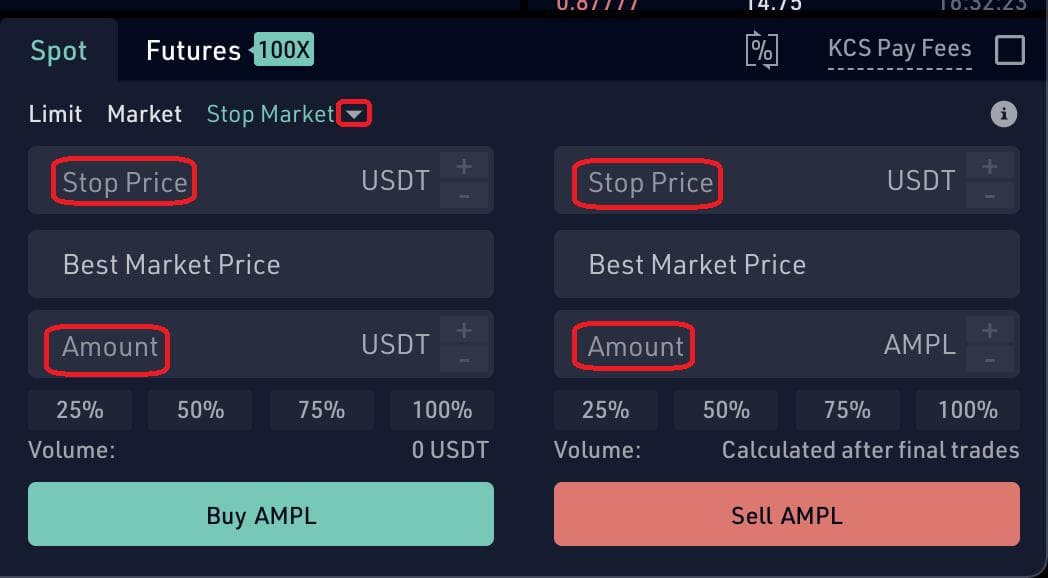Expand the Stop Market dropdown arrow
Image resolution: width=1048 pixels, height=578 pixels.
coord(354,114)
